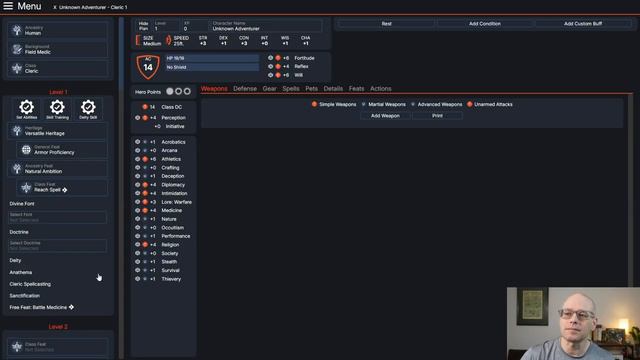The width and height of the screenshot is (640, 360).
Task: Open the hamburger Menu icon
Action: pyautogui.click(x=8, y=6)
